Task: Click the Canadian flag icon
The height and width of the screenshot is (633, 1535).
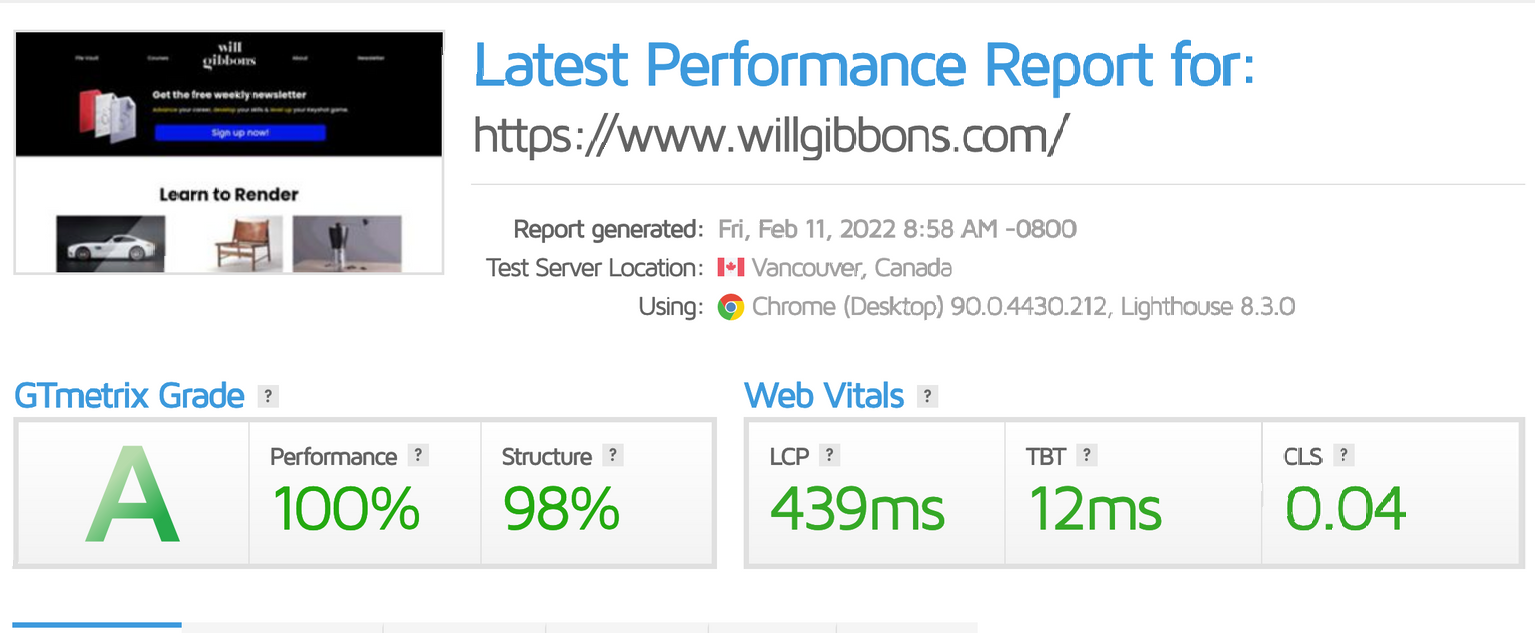Action: 731,268
